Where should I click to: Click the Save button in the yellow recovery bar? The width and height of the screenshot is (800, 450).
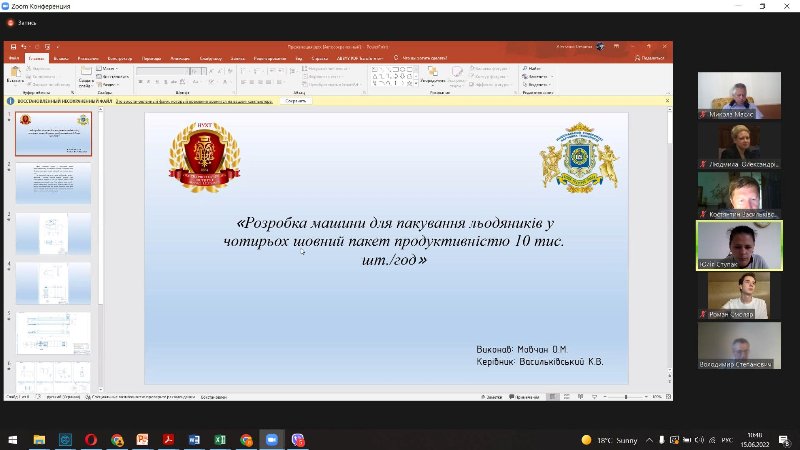(296, 101)
